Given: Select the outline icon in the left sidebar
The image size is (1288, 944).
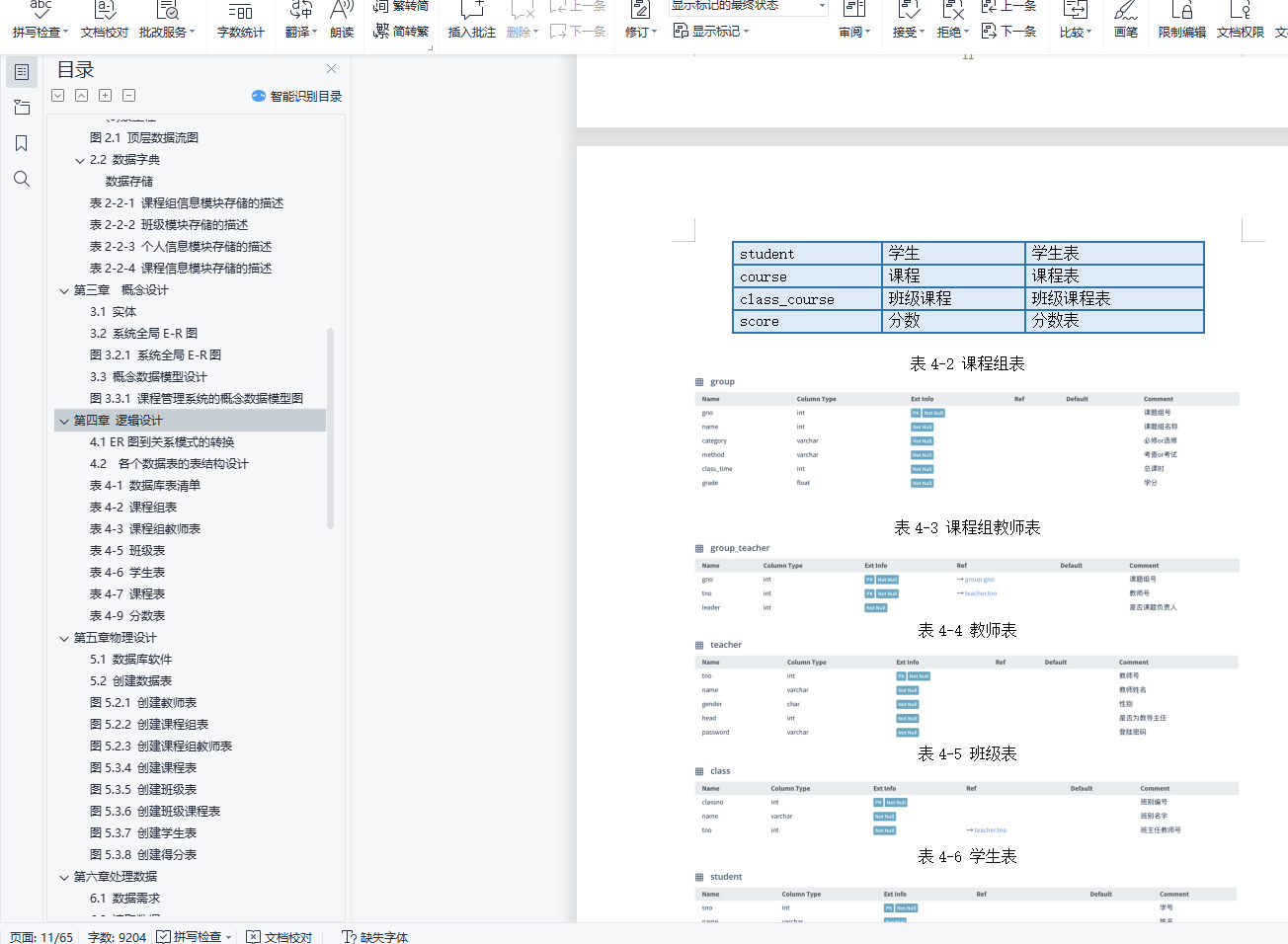Looking at the screenshot, I should (x=22, y=72).
